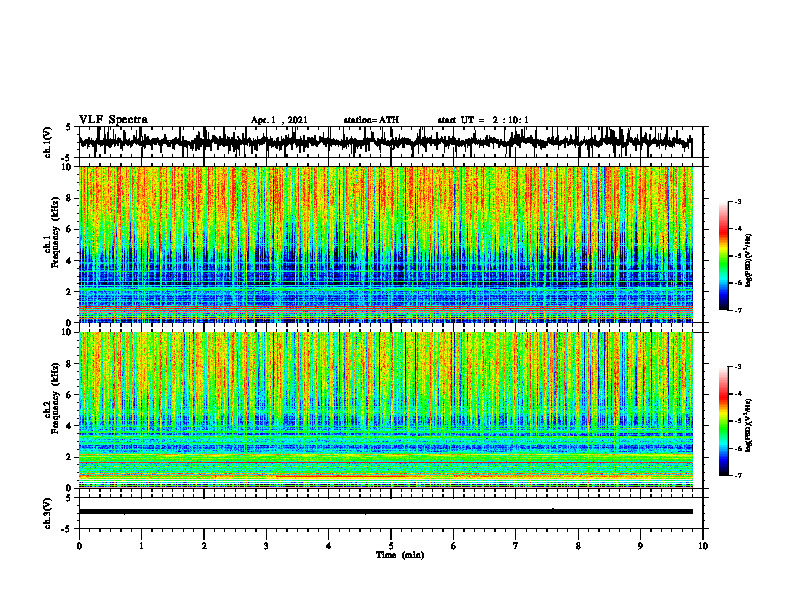Select the date label 'Apr. 1, 2021'
Screen dimensions: 792x612
tap(279, 120)
